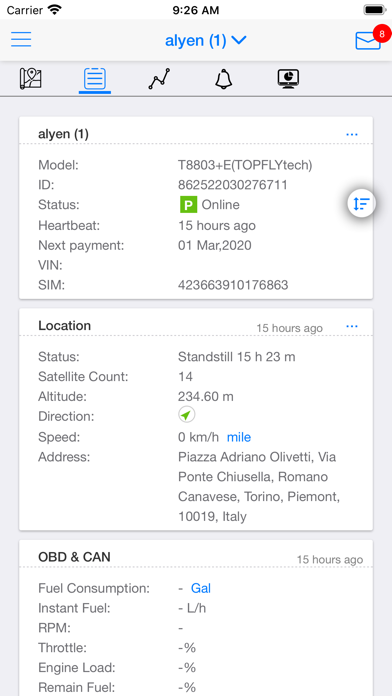Screen dimensions: 392x696
Task: Open the monitor reports tab
Action: (x=288, y=79)
